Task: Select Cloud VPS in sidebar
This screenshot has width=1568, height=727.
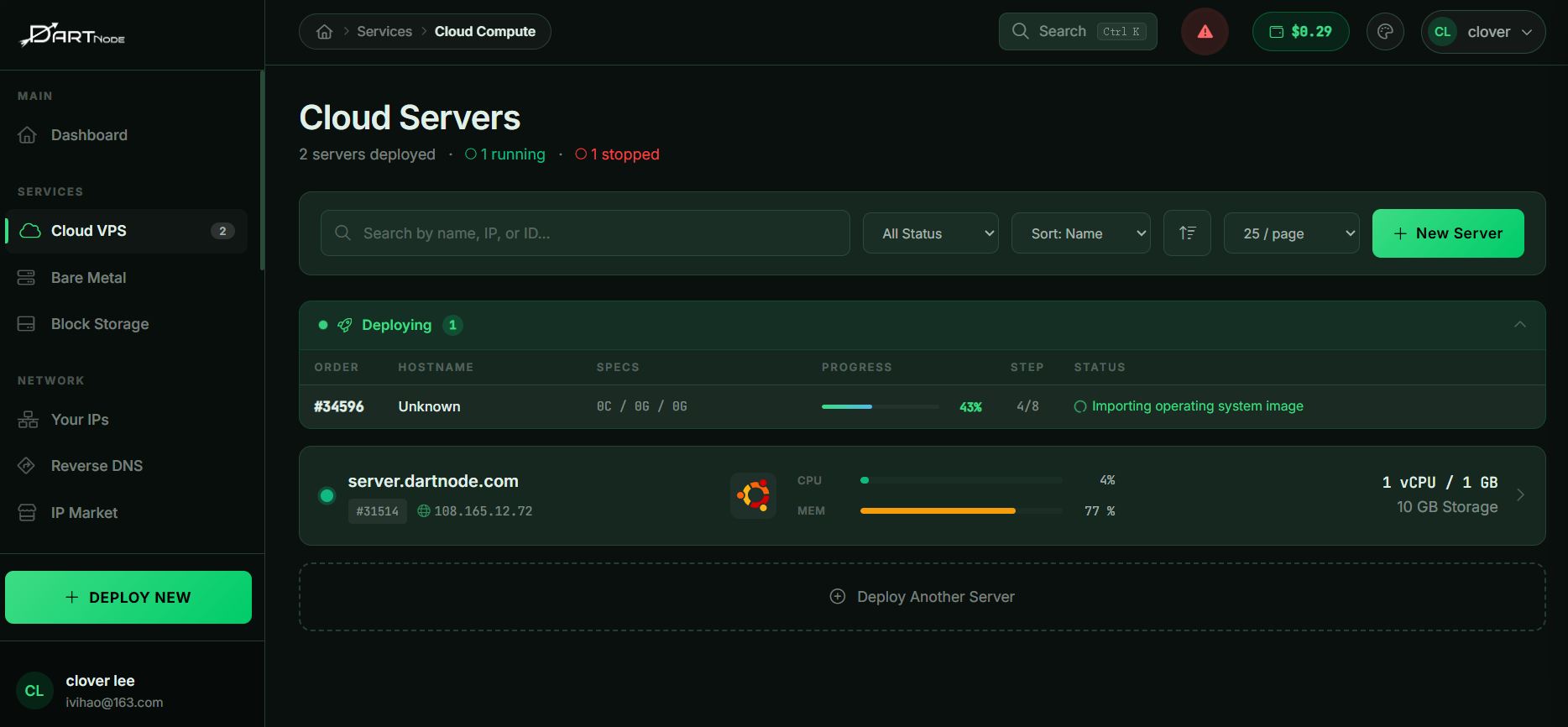Action: 126,231
